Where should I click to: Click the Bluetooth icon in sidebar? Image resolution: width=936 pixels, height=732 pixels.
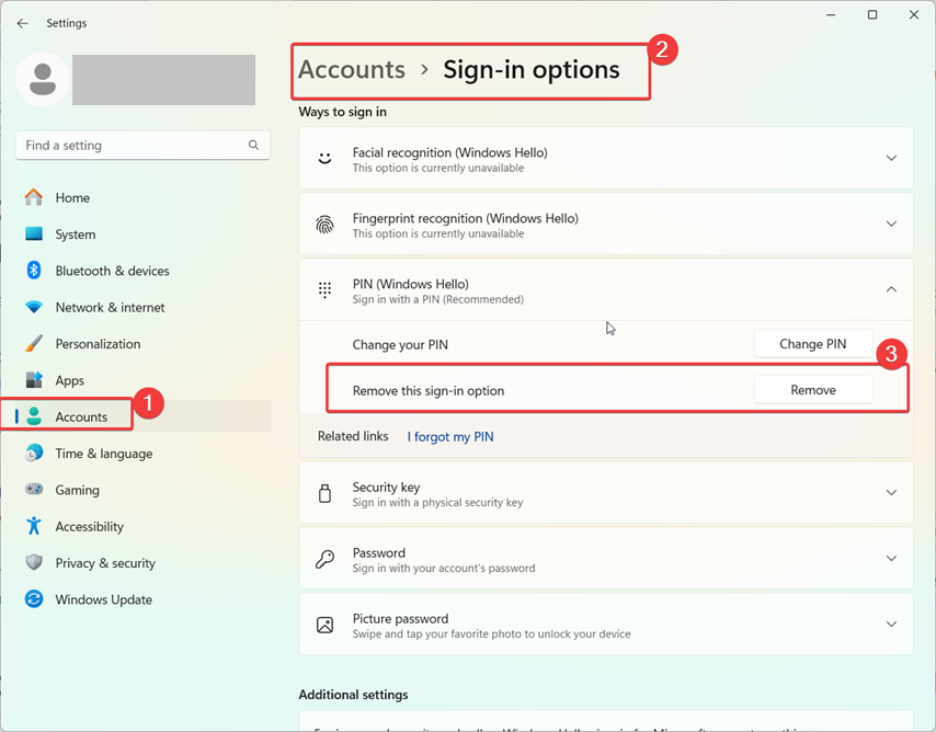34,270
